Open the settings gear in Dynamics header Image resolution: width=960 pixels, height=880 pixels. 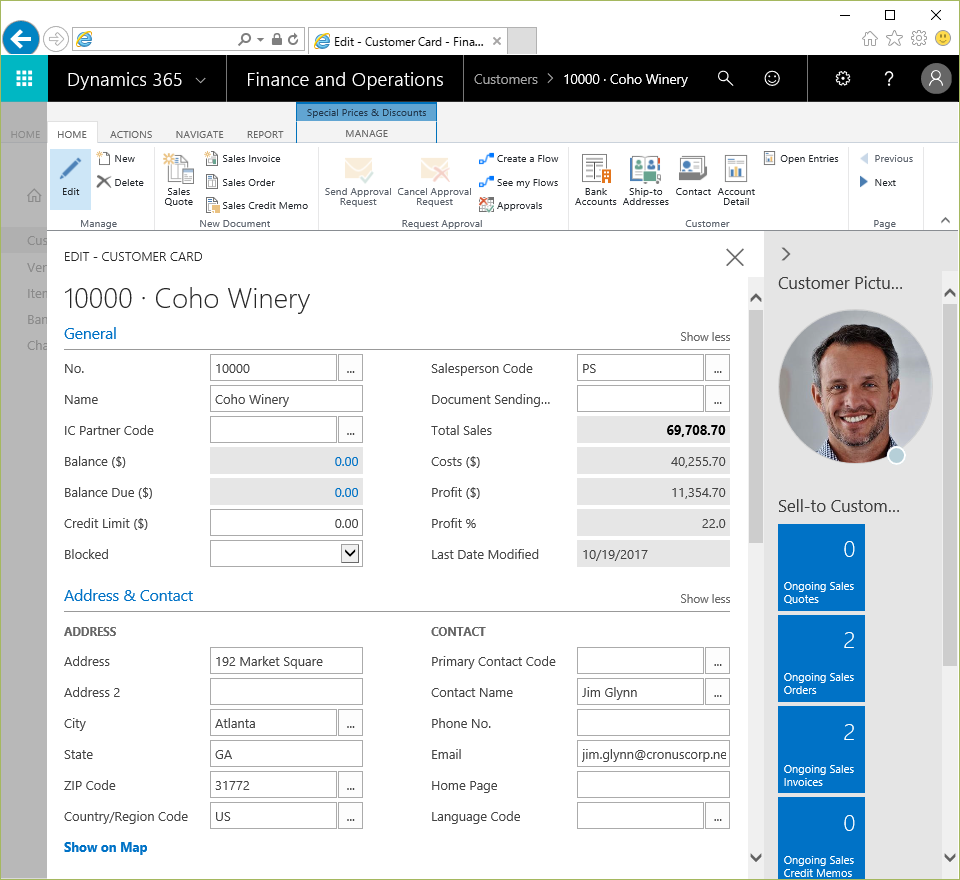843,78
